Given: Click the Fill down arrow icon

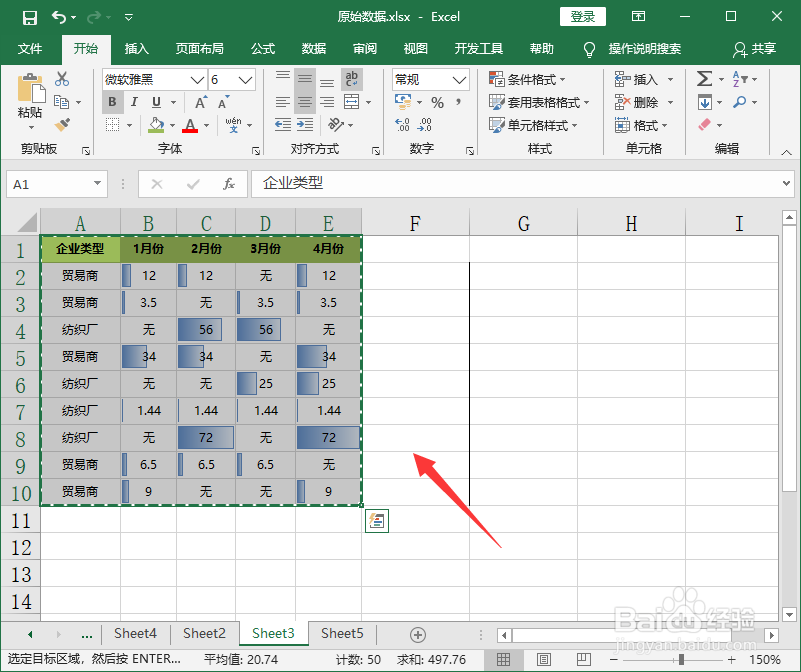Looking at the screenshot, I should tap(705, 102).
